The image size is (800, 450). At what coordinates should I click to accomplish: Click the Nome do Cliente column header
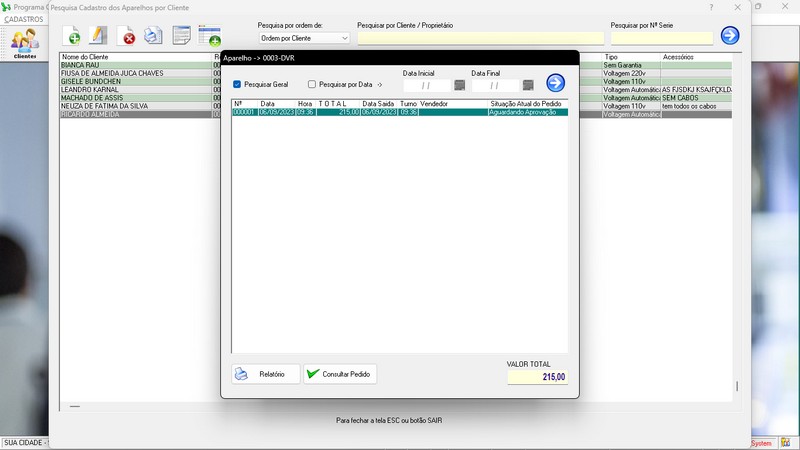[x=136, y=57]
